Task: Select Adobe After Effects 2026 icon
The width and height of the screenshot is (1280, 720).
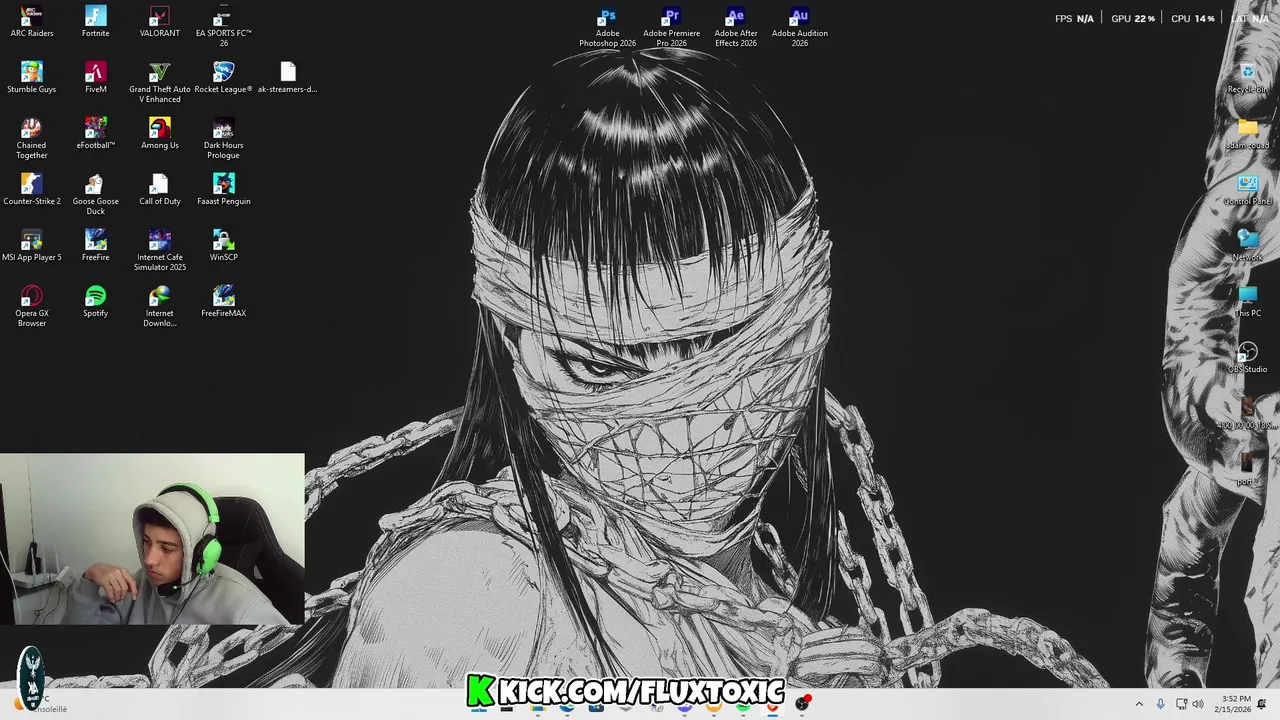Action: (736, 27)
